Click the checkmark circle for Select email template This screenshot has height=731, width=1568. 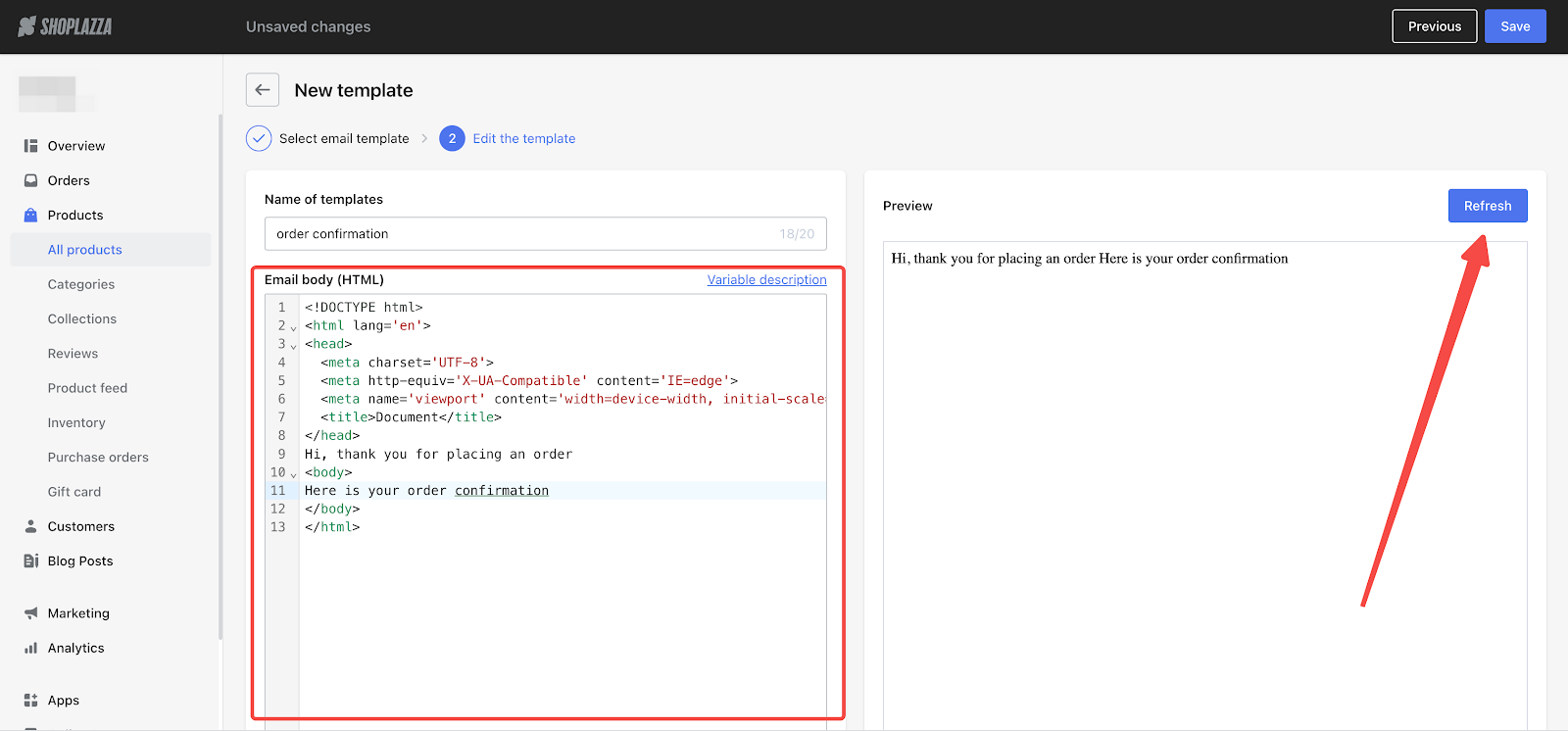259,138
